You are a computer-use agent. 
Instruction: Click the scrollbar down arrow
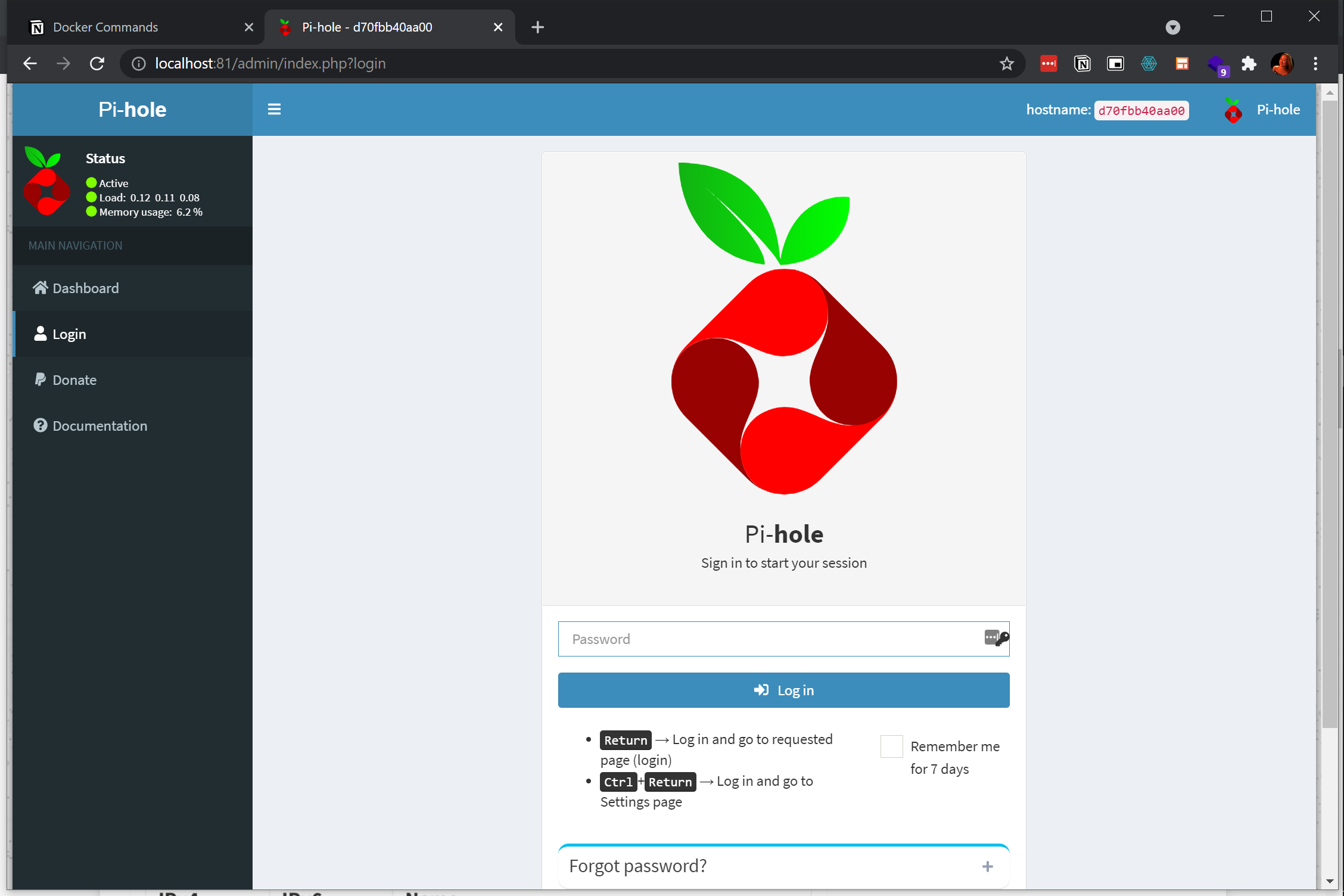point(1330,881)
